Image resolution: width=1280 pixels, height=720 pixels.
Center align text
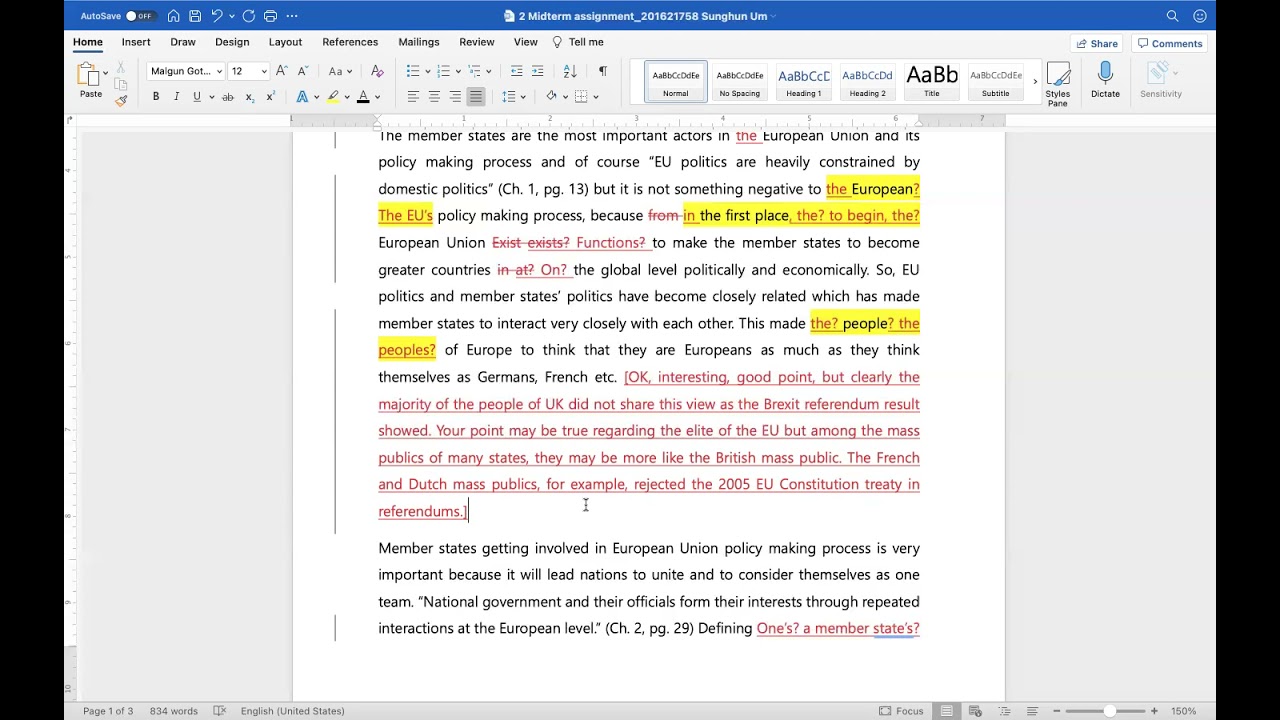(434, 97)
